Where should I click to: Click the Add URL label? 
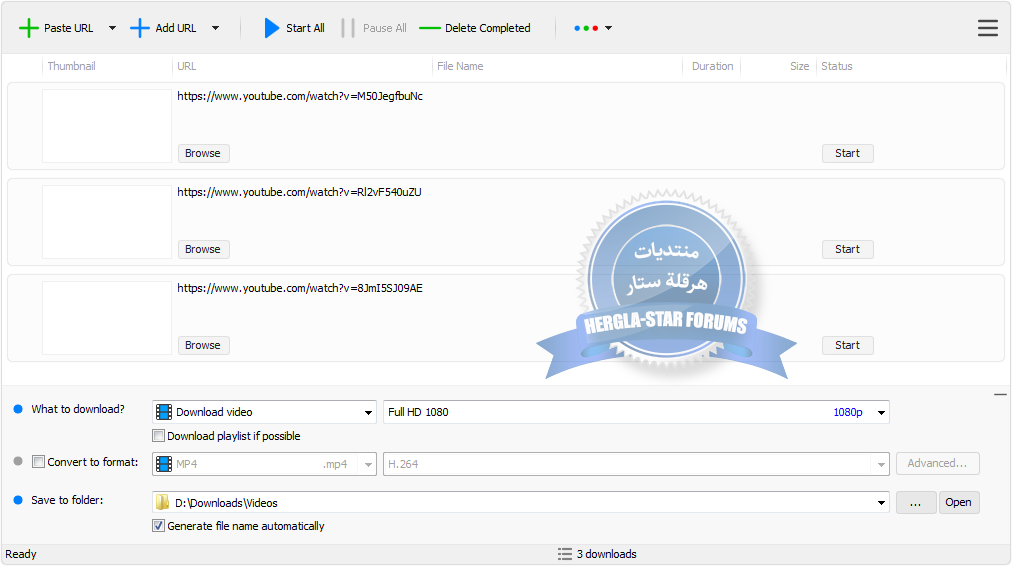coord(176,28)
